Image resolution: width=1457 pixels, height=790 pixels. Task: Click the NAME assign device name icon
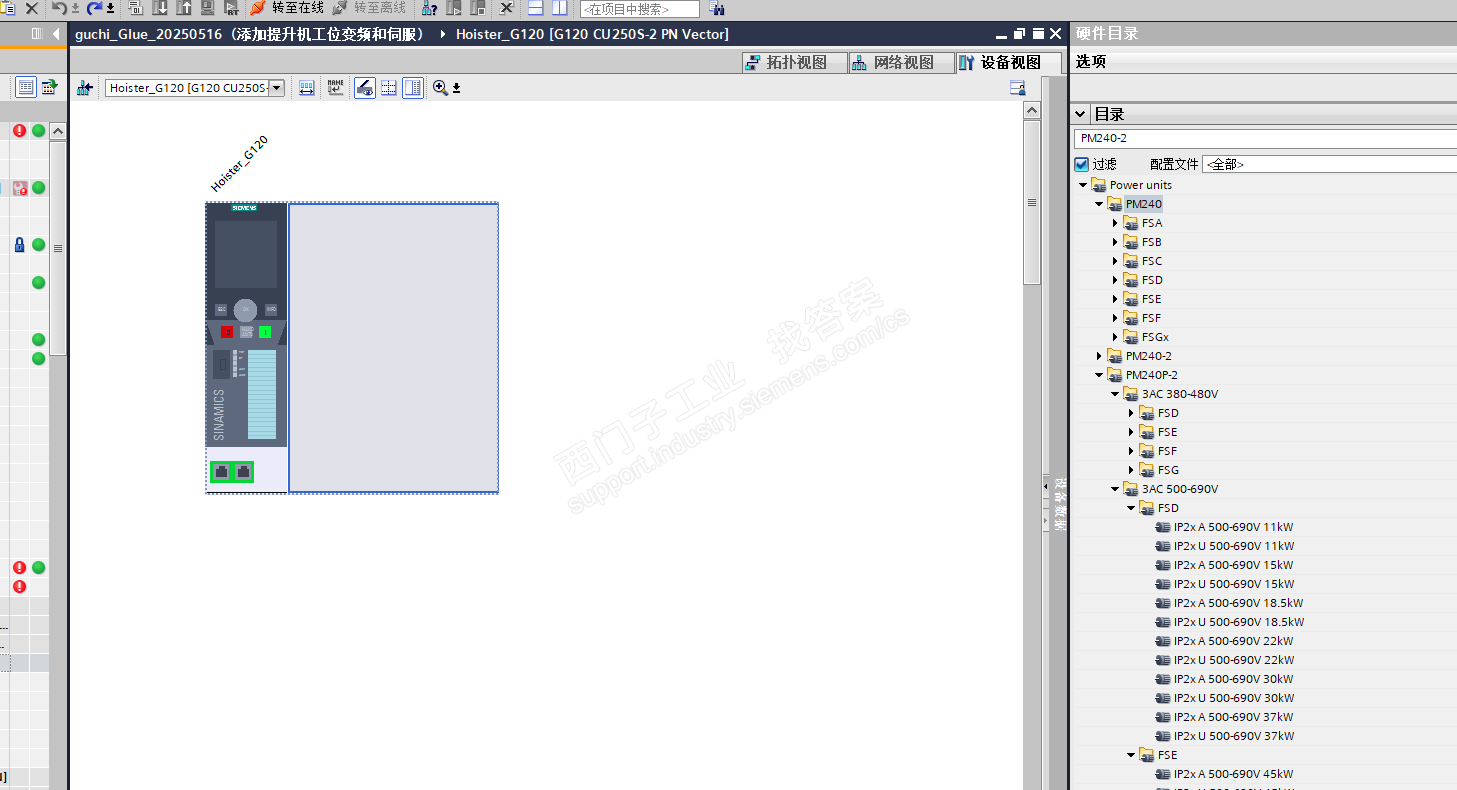335,88
